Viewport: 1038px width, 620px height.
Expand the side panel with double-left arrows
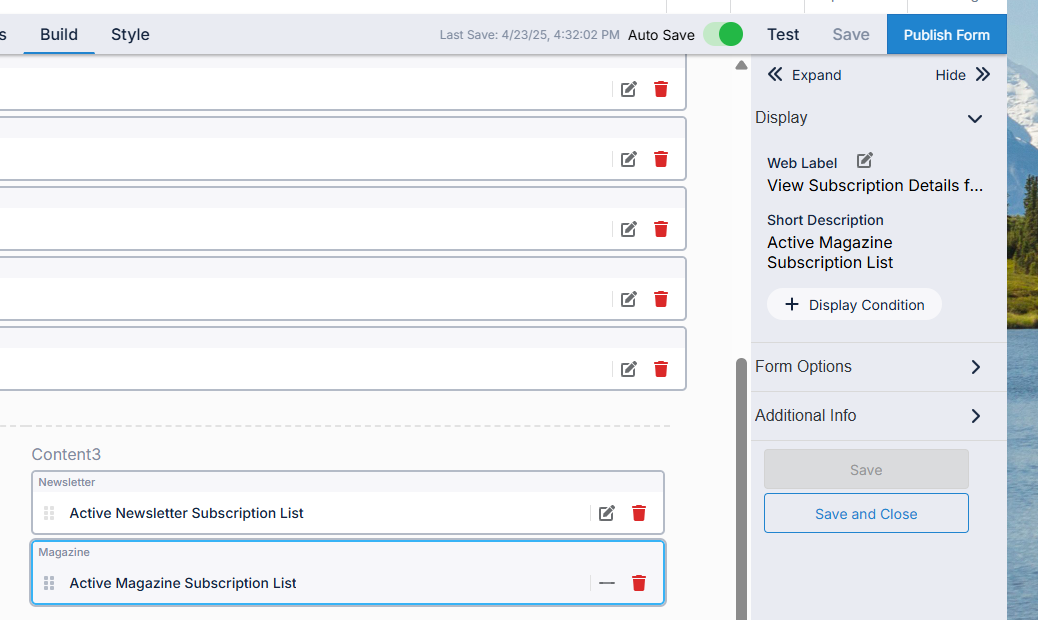tap(803, 75)
